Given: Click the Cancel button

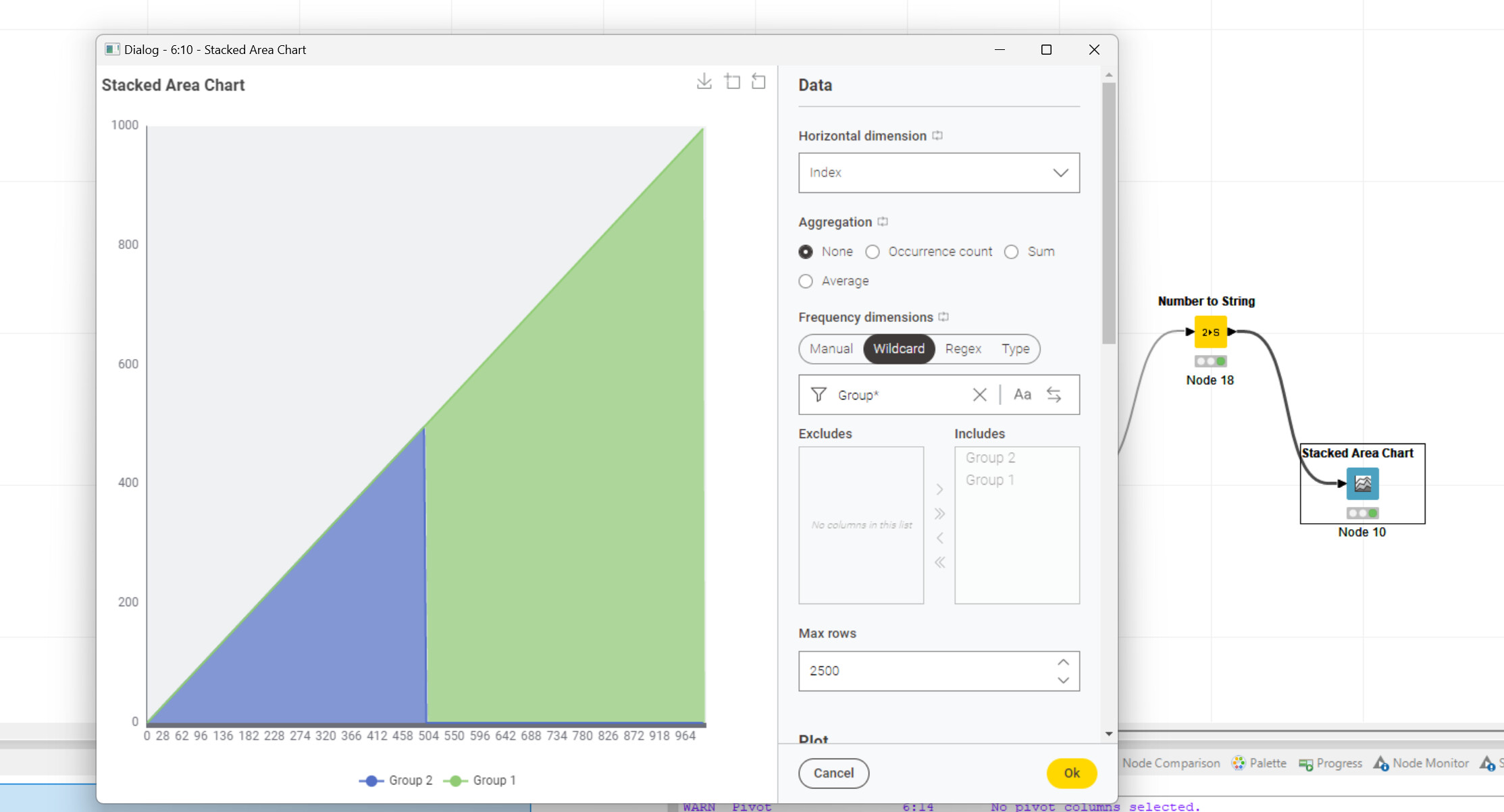Looking at the screenshot, I should tap(833, 774).
